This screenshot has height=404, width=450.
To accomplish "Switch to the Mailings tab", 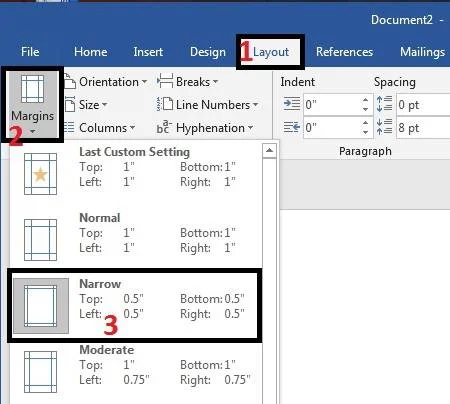I will [422, 52].
